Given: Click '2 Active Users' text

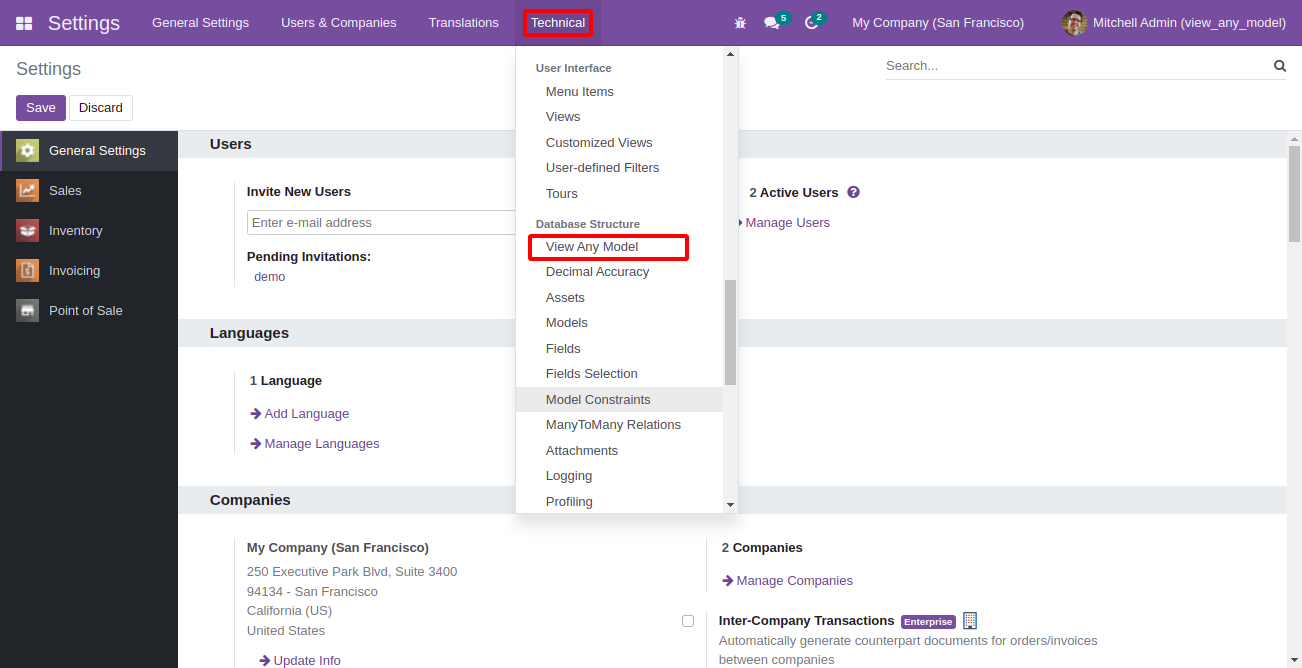Looking at the screenshot, I should click(793, 193).
